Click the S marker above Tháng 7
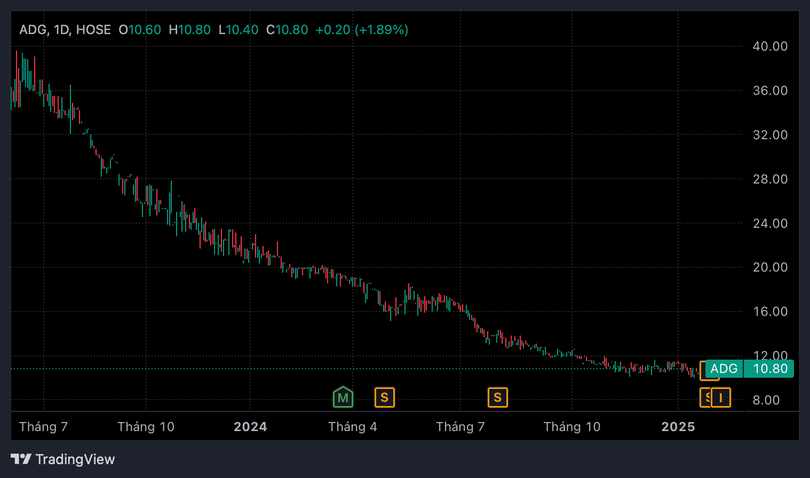 coord(497,397)
